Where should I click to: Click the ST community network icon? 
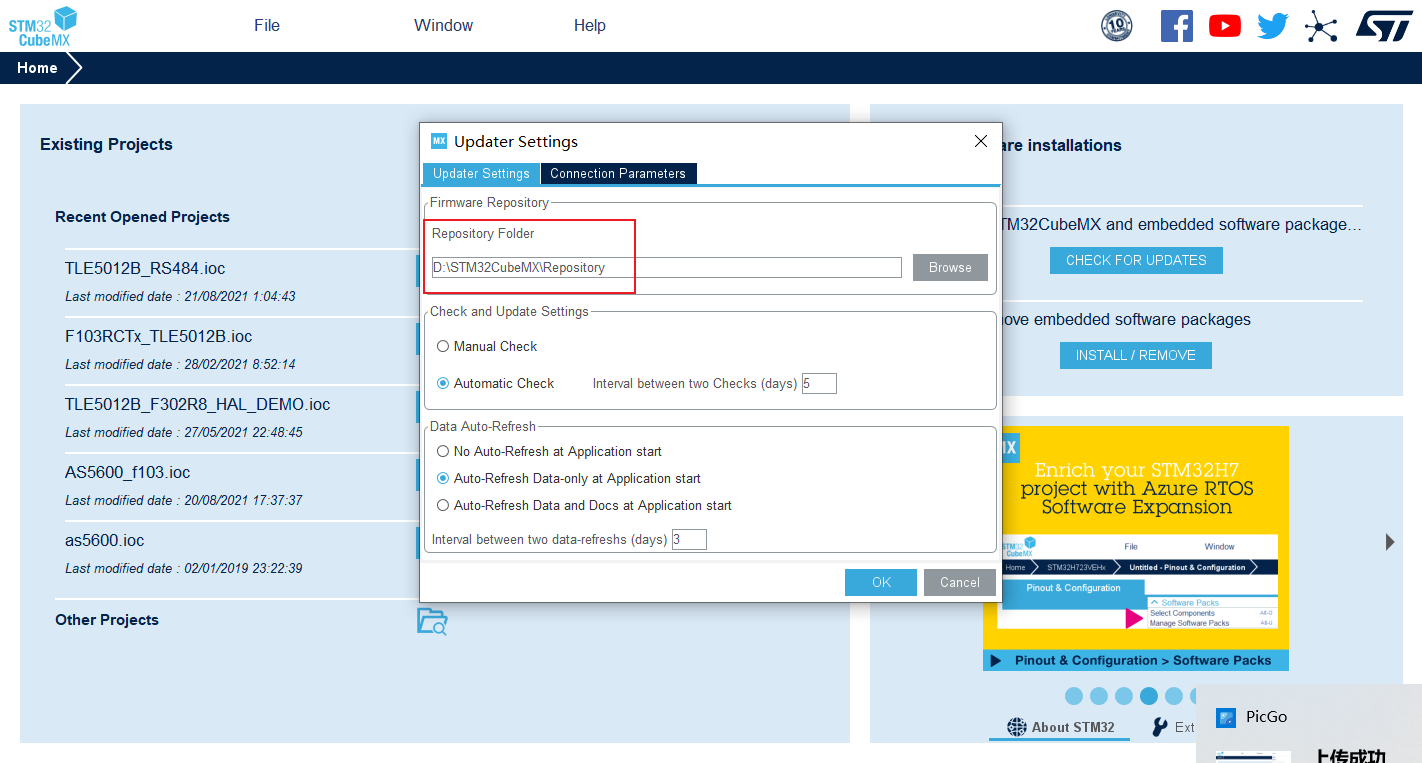point(1321,27)
